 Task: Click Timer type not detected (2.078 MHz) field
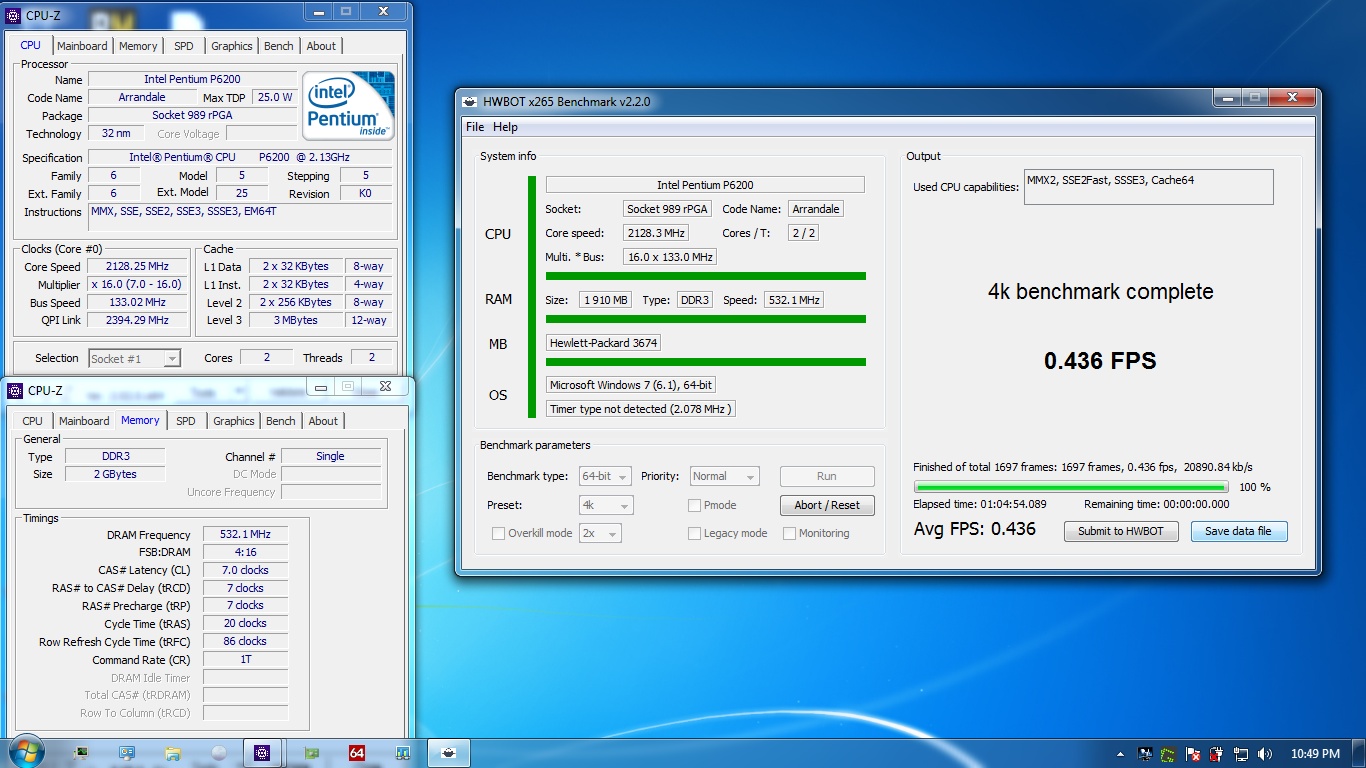point(641,409)
